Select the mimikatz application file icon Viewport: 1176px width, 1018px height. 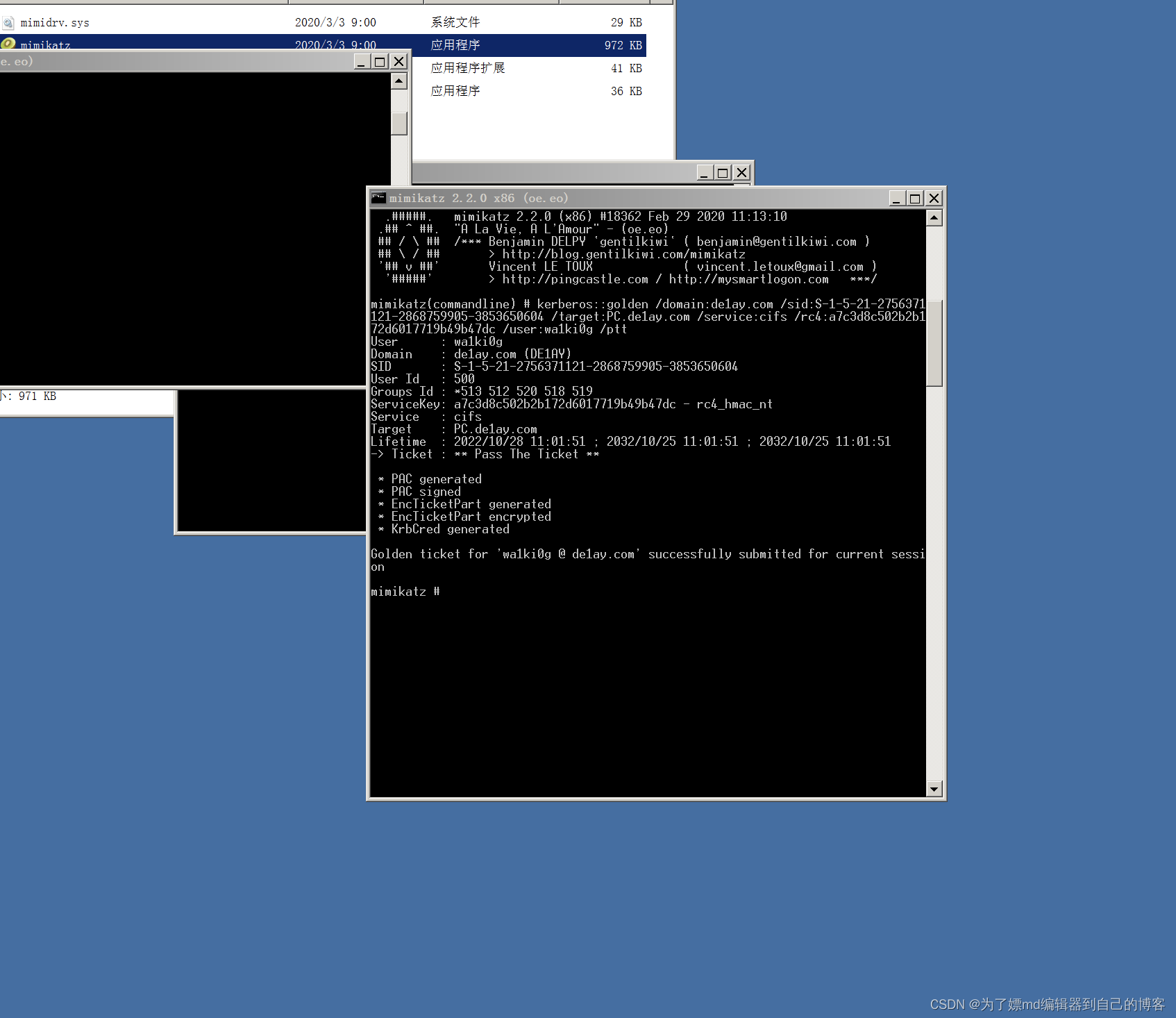pos(8,44)
